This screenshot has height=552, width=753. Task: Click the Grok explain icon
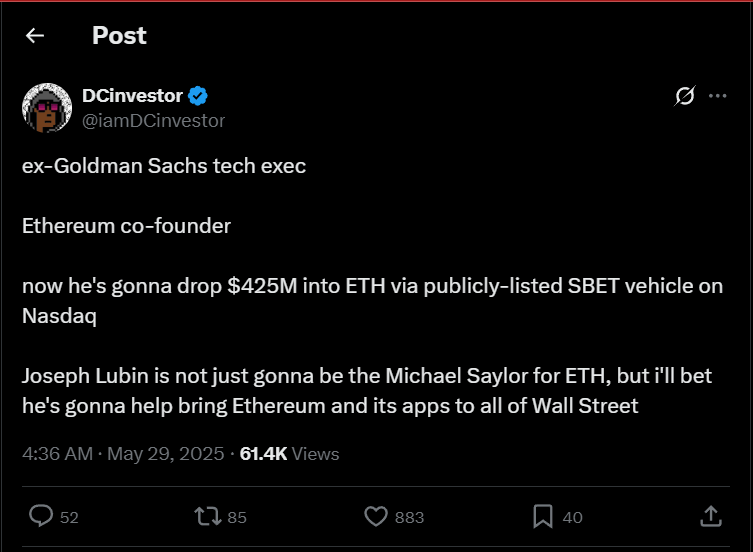(x=685, y=96)
